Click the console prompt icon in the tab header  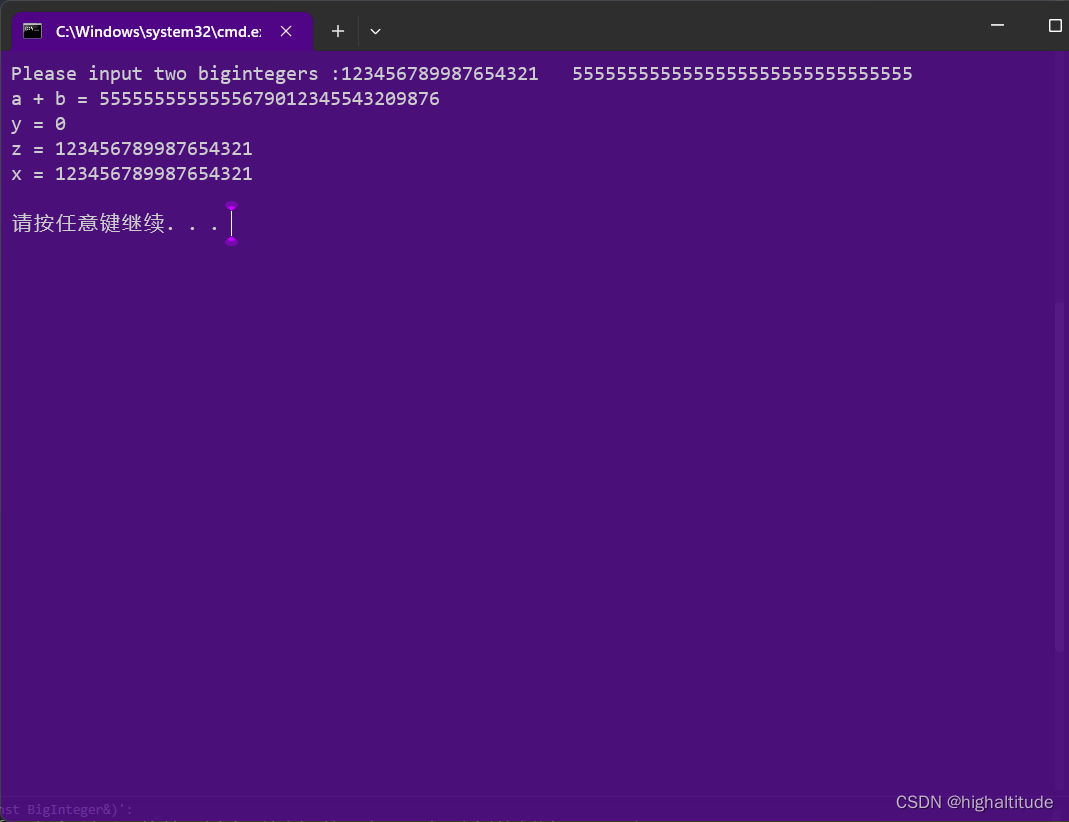point(31,31)
